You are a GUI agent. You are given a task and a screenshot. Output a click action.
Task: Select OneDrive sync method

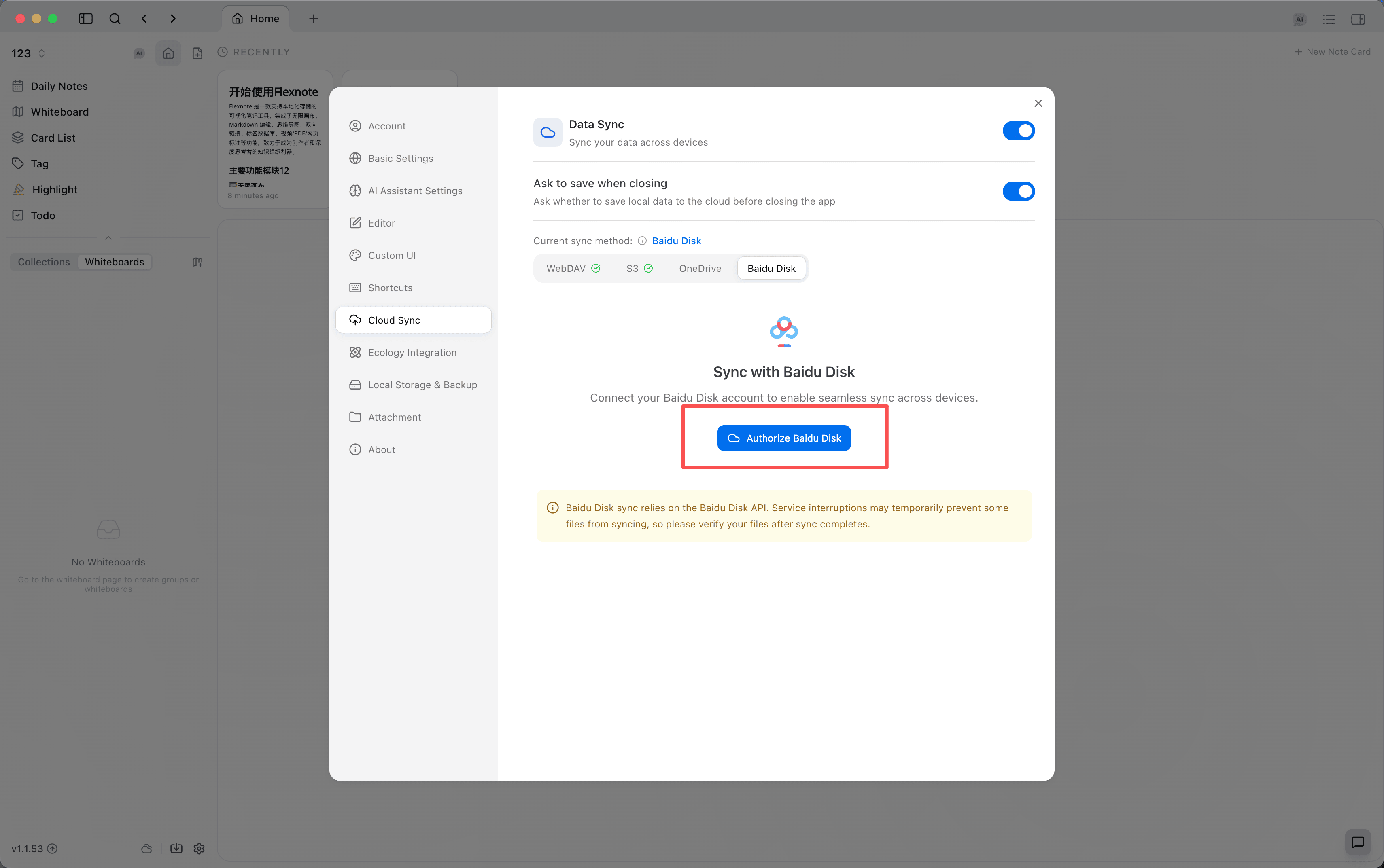coord(700,268)
